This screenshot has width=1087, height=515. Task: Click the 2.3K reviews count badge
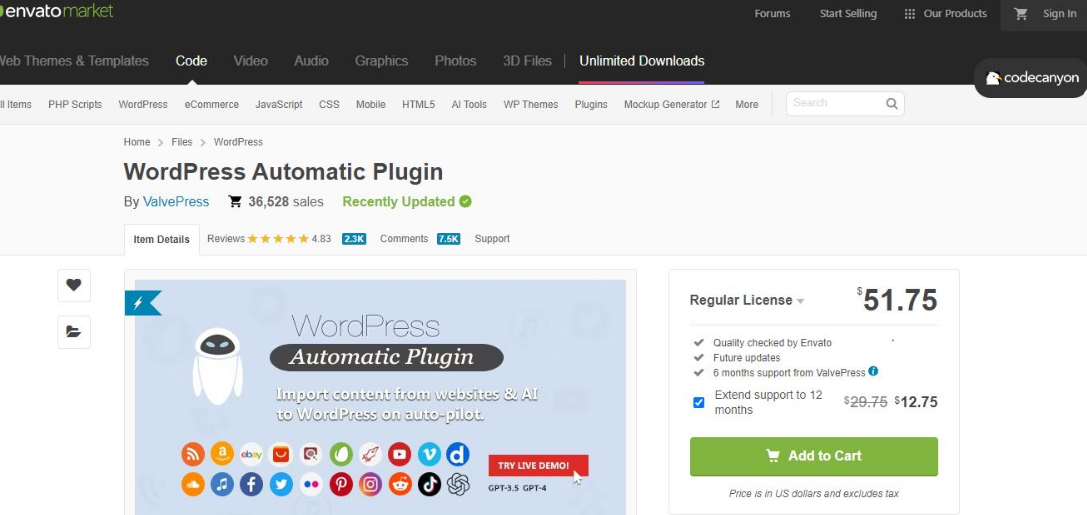354,239
